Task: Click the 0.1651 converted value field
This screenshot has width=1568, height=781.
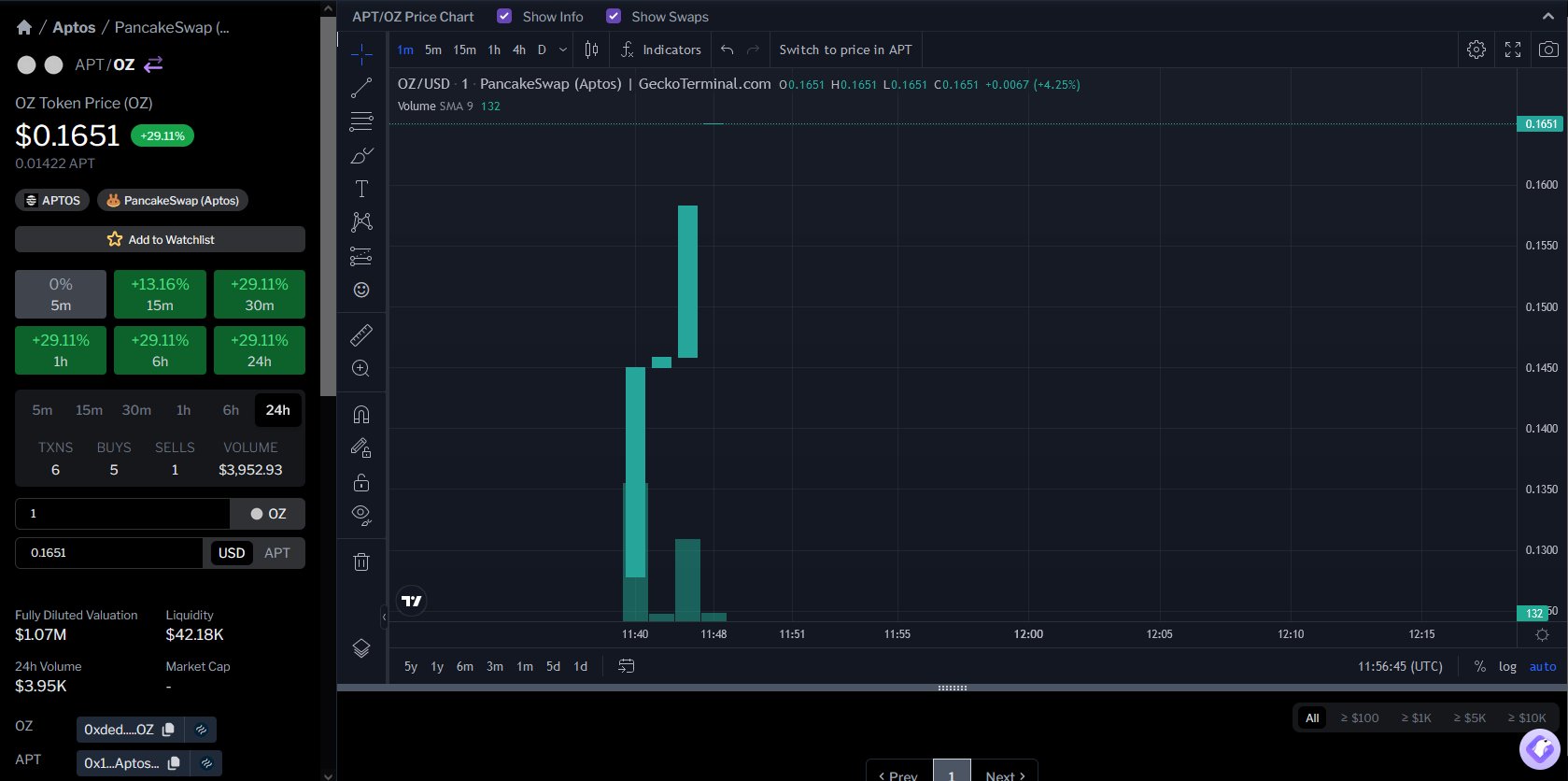Action: coord(109,553)
